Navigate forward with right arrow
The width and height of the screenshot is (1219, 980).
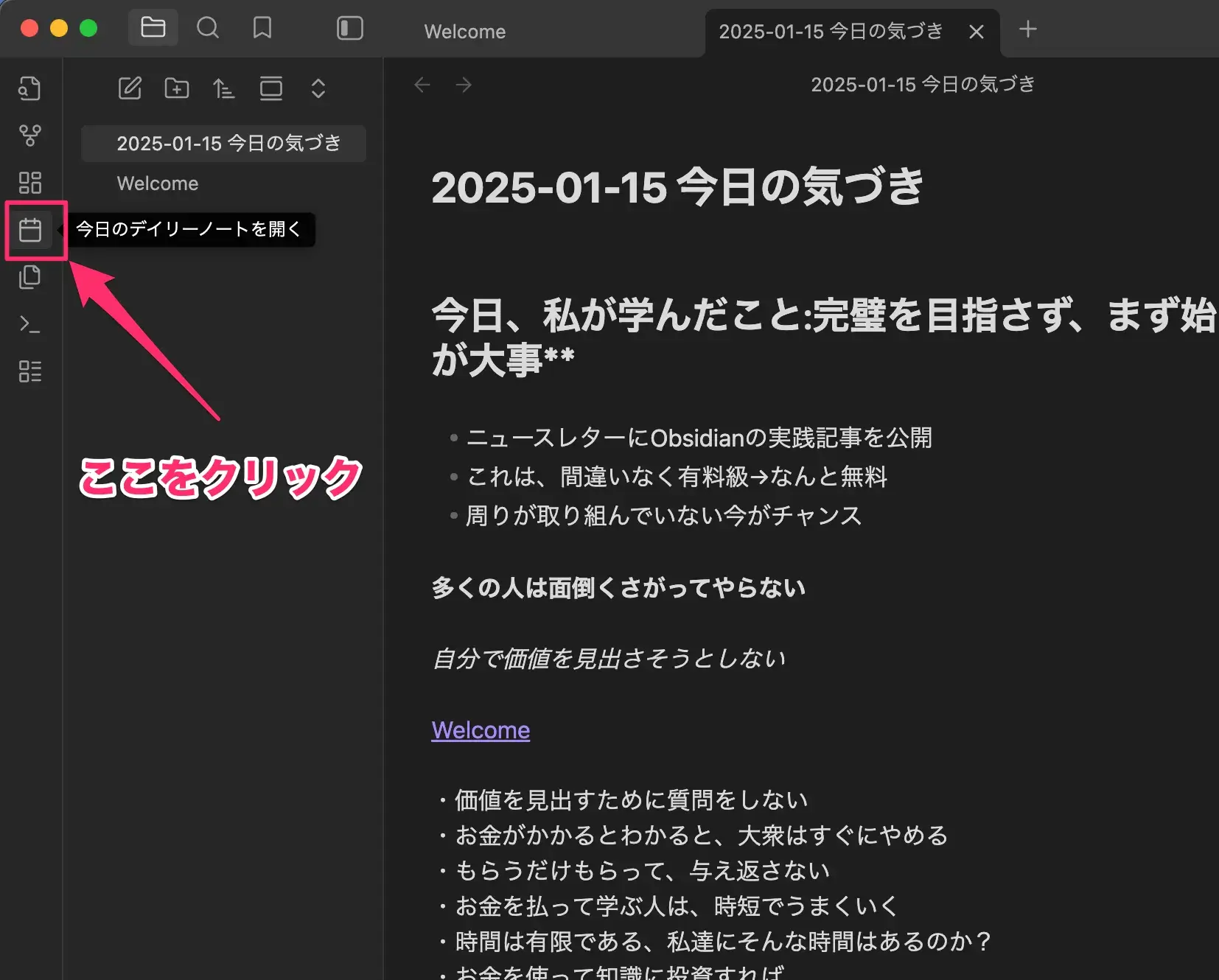464,85
